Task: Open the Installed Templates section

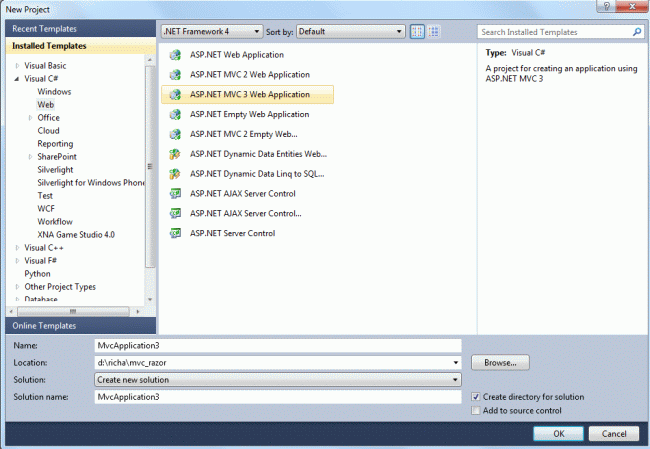Action: pyautogui.click(x=81, y=46)
